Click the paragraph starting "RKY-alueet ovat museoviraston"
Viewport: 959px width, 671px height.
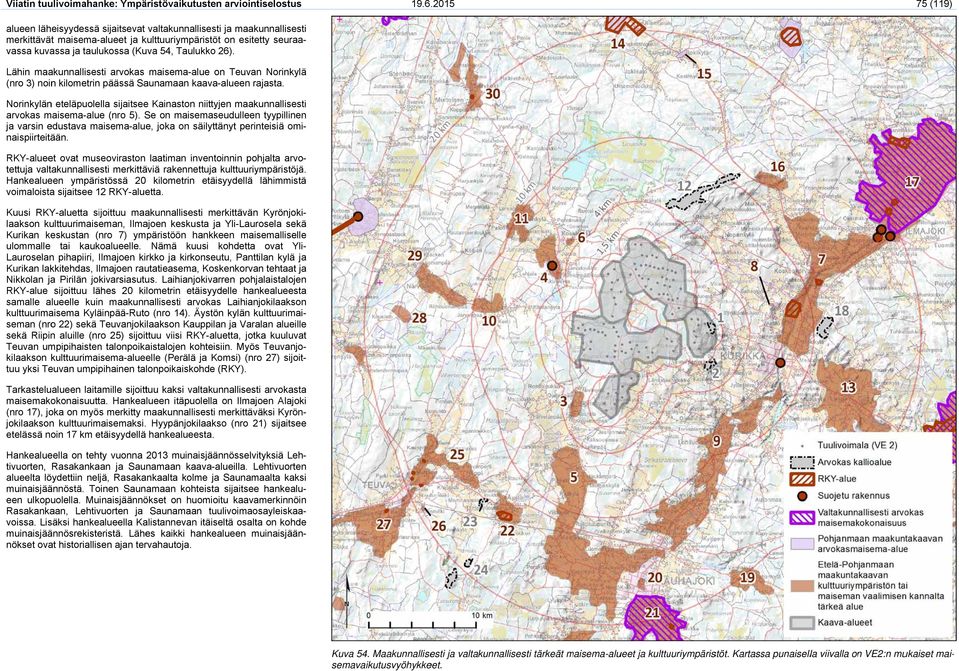pyautogui.click(x=156, y=175)
